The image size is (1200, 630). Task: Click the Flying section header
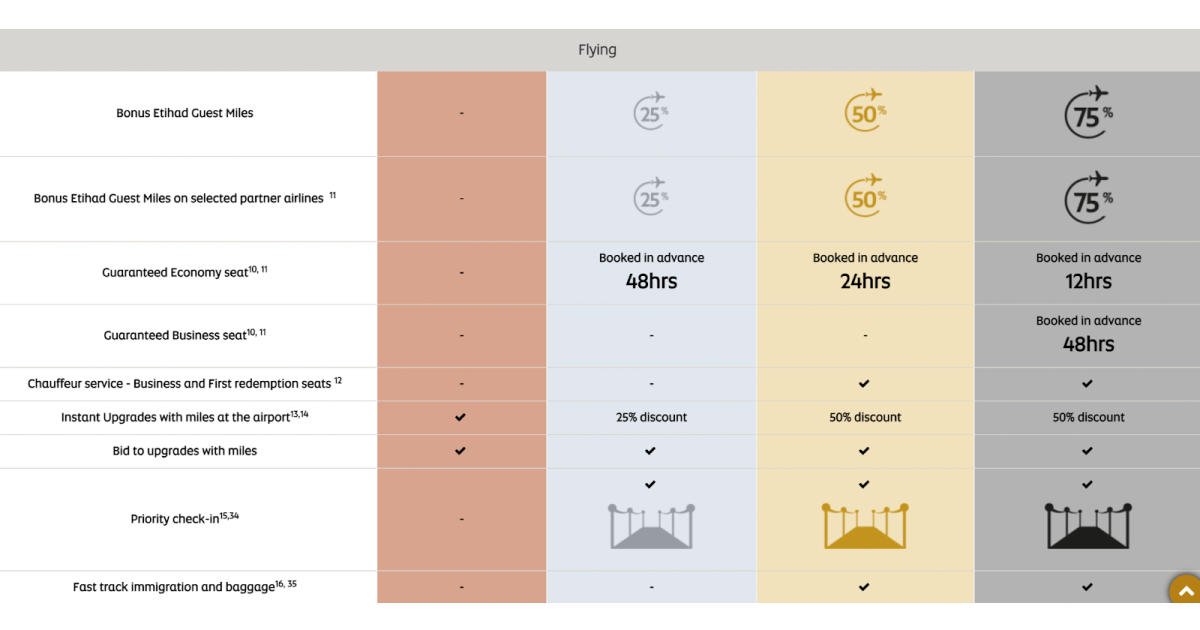[597, 48]
